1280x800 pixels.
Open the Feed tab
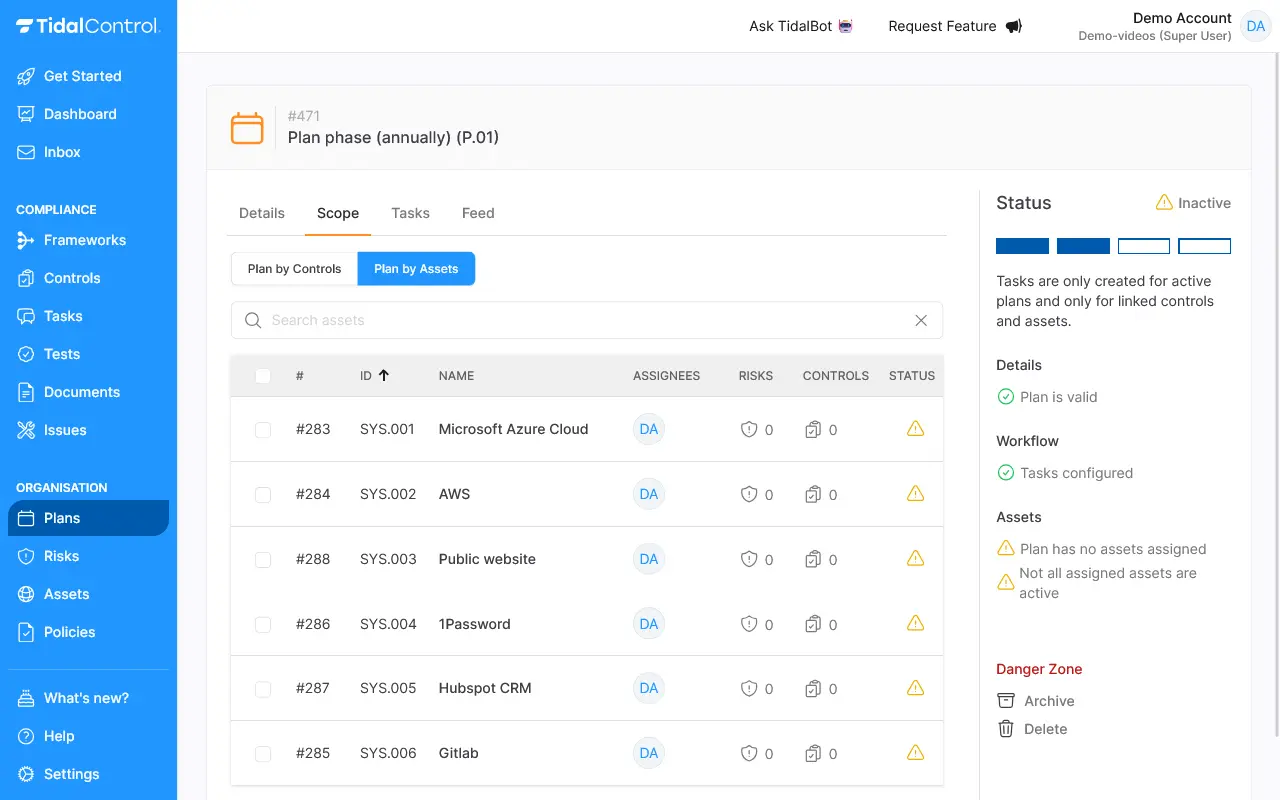pyautogui.click(x=478, y=213)
